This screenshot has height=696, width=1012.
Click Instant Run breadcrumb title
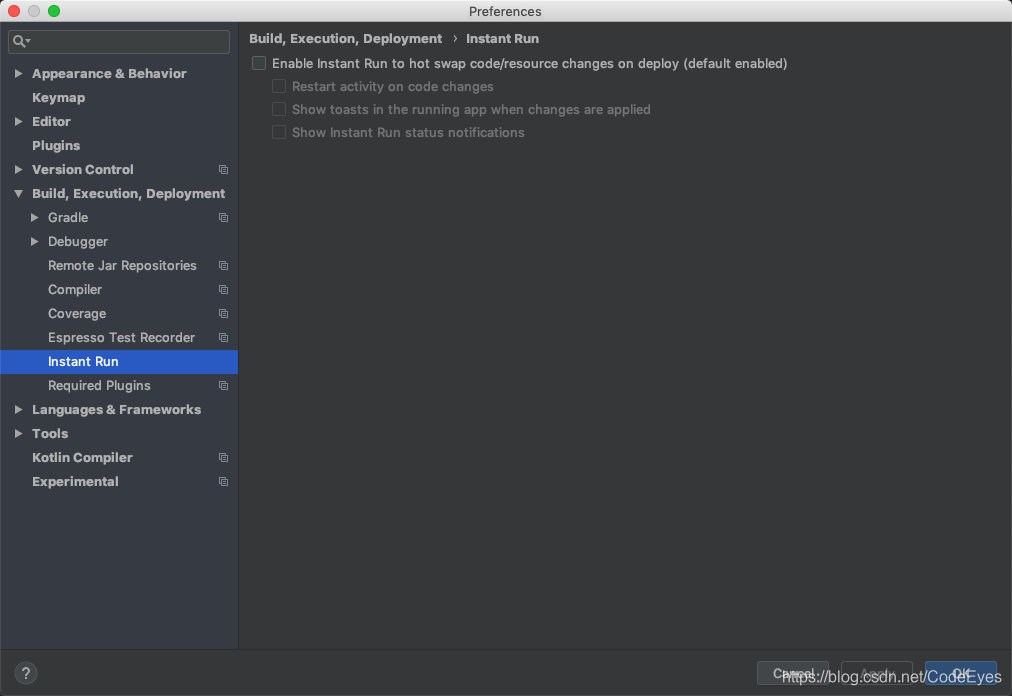502,39
